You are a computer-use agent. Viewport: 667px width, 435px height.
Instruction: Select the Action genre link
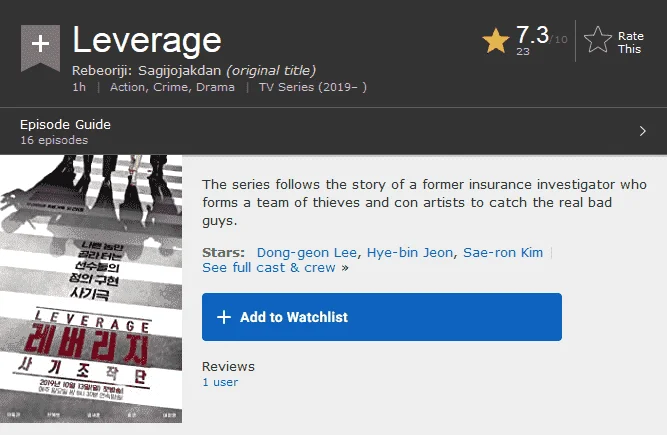(x=127, y=87)
